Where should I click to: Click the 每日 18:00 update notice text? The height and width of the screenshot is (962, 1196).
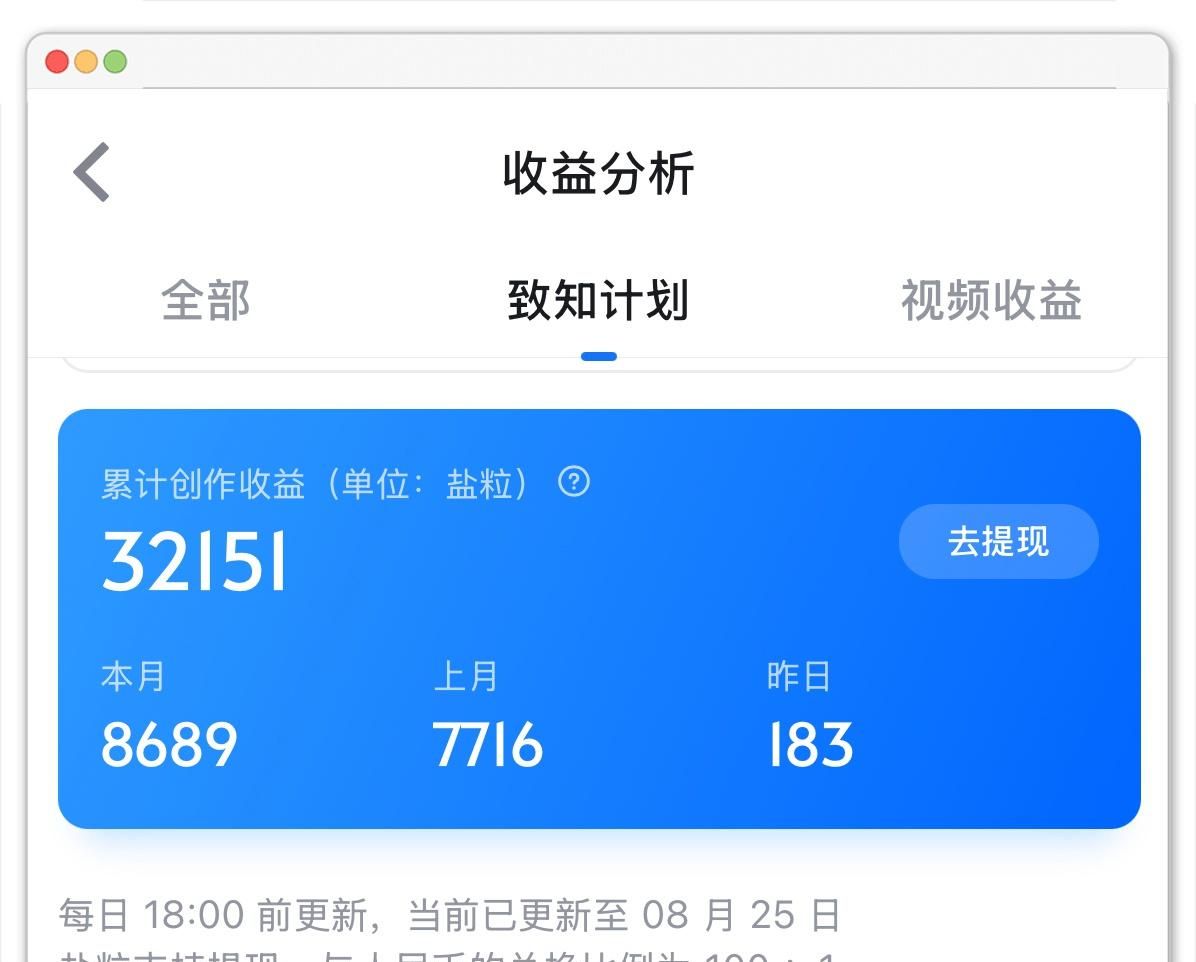[450, 915]
